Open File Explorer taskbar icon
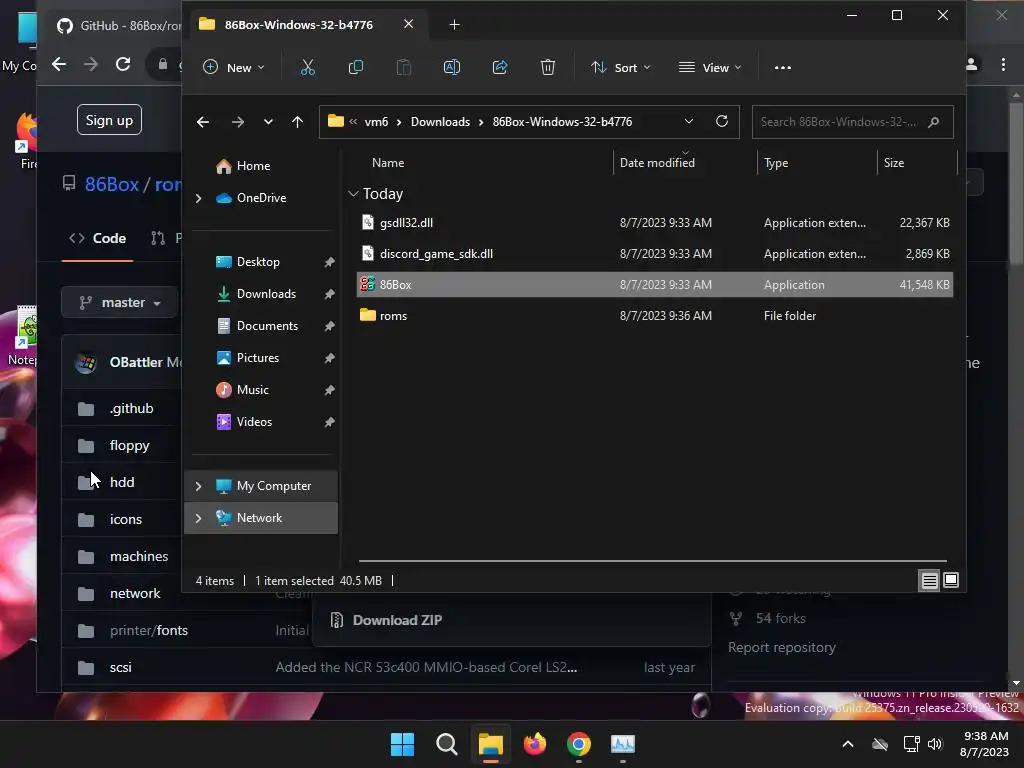 point(490,744)
